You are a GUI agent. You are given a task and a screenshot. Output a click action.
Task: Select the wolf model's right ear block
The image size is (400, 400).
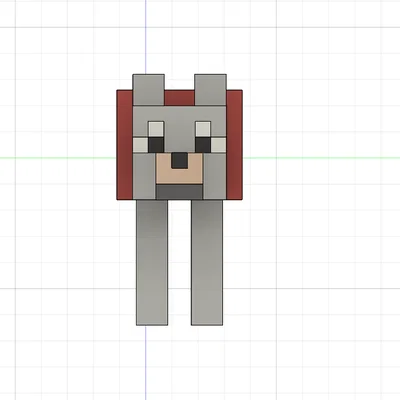click(210, 90)
